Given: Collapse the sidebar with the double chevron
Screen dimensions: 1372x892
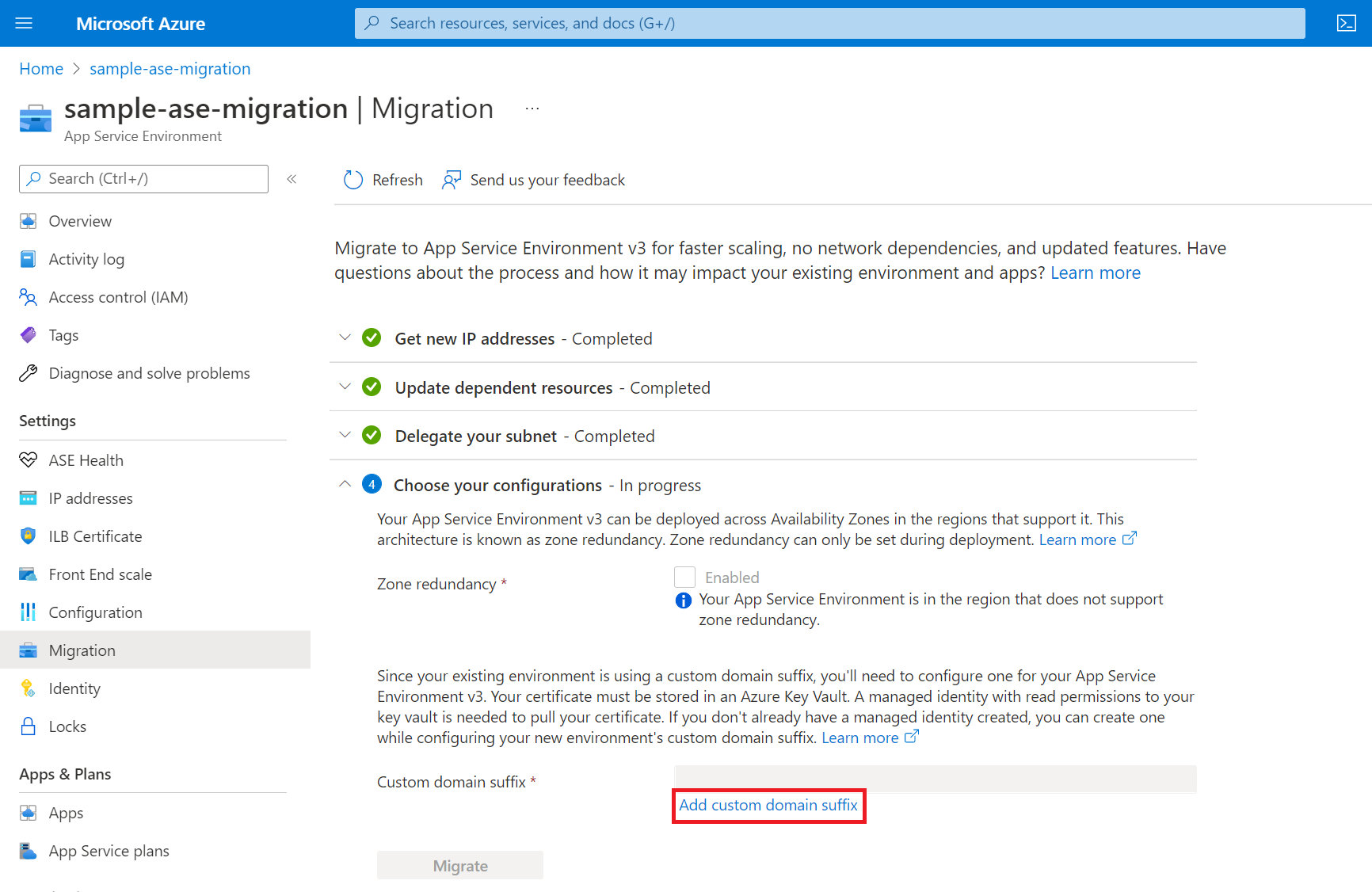Looking at the screenshot, I should pos(292,179).
